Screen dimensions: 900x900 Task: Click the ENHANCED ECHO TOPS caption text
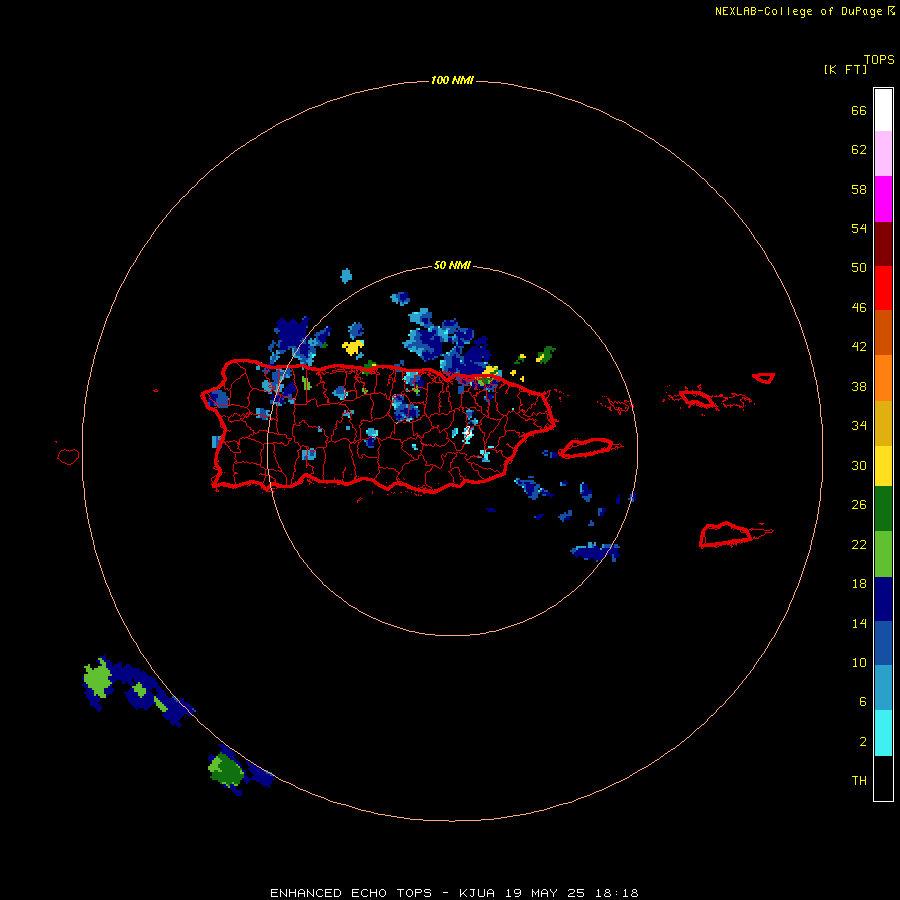coord(351,893)
